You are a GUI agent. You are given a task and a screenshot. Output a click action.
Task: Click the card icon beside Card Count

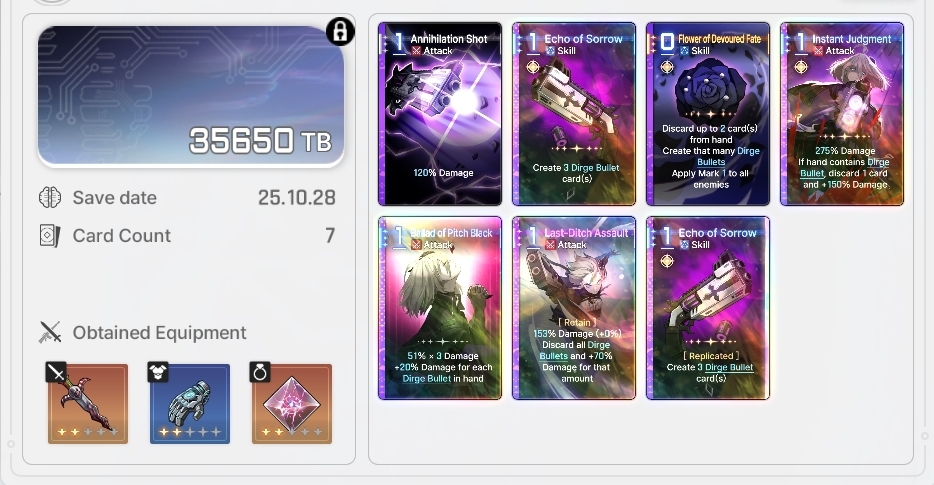click(50, 236)
